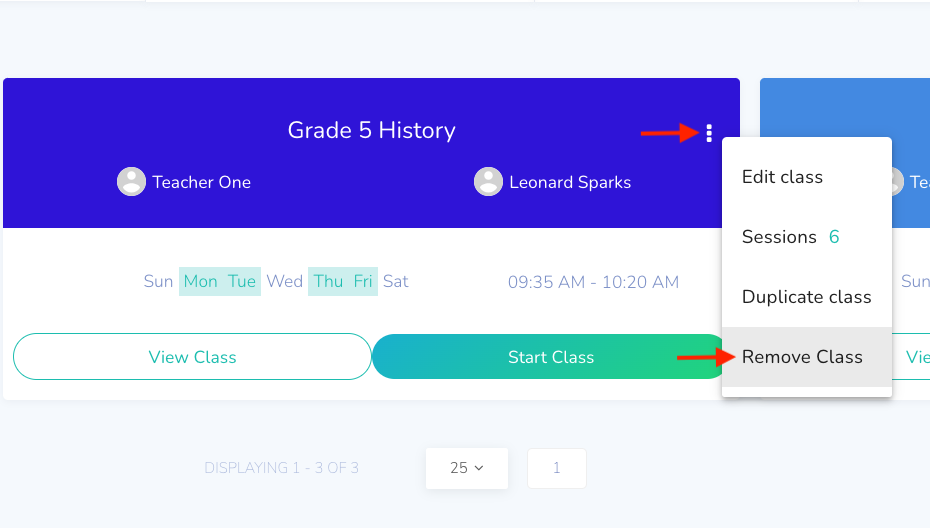Click Teacher One's avatar icon
The height and width of the screenshot is (528, 930).
tap(131, 182)
